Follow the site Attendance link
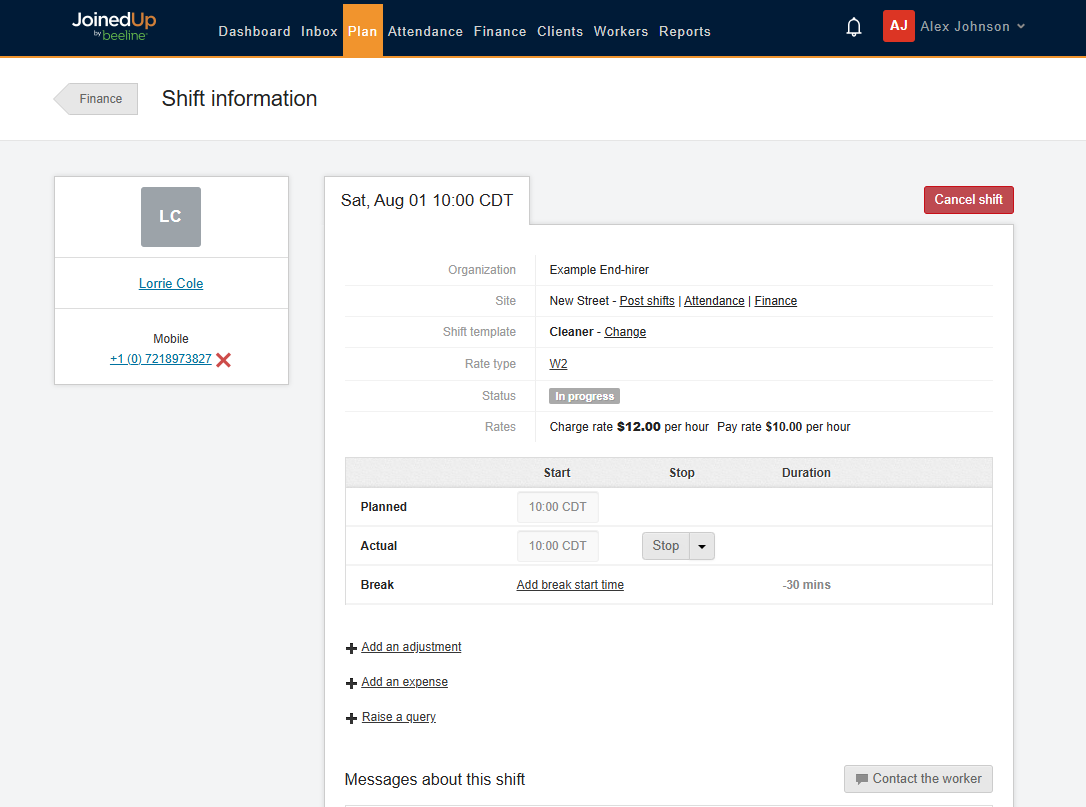The image size is (1086, 807). (714, 301)
